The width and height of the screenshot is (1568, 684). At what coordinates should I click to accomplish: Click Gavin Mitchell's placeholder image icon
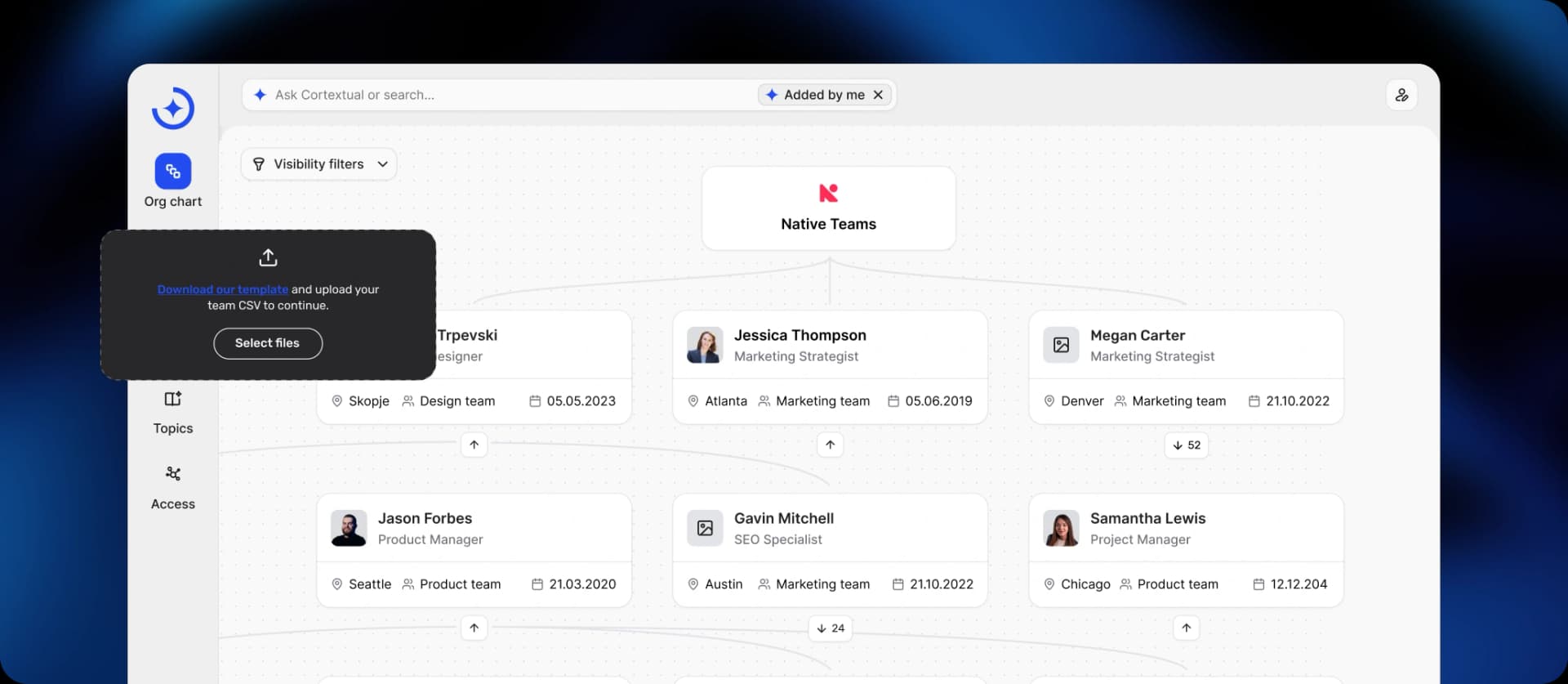pos(705,528)
